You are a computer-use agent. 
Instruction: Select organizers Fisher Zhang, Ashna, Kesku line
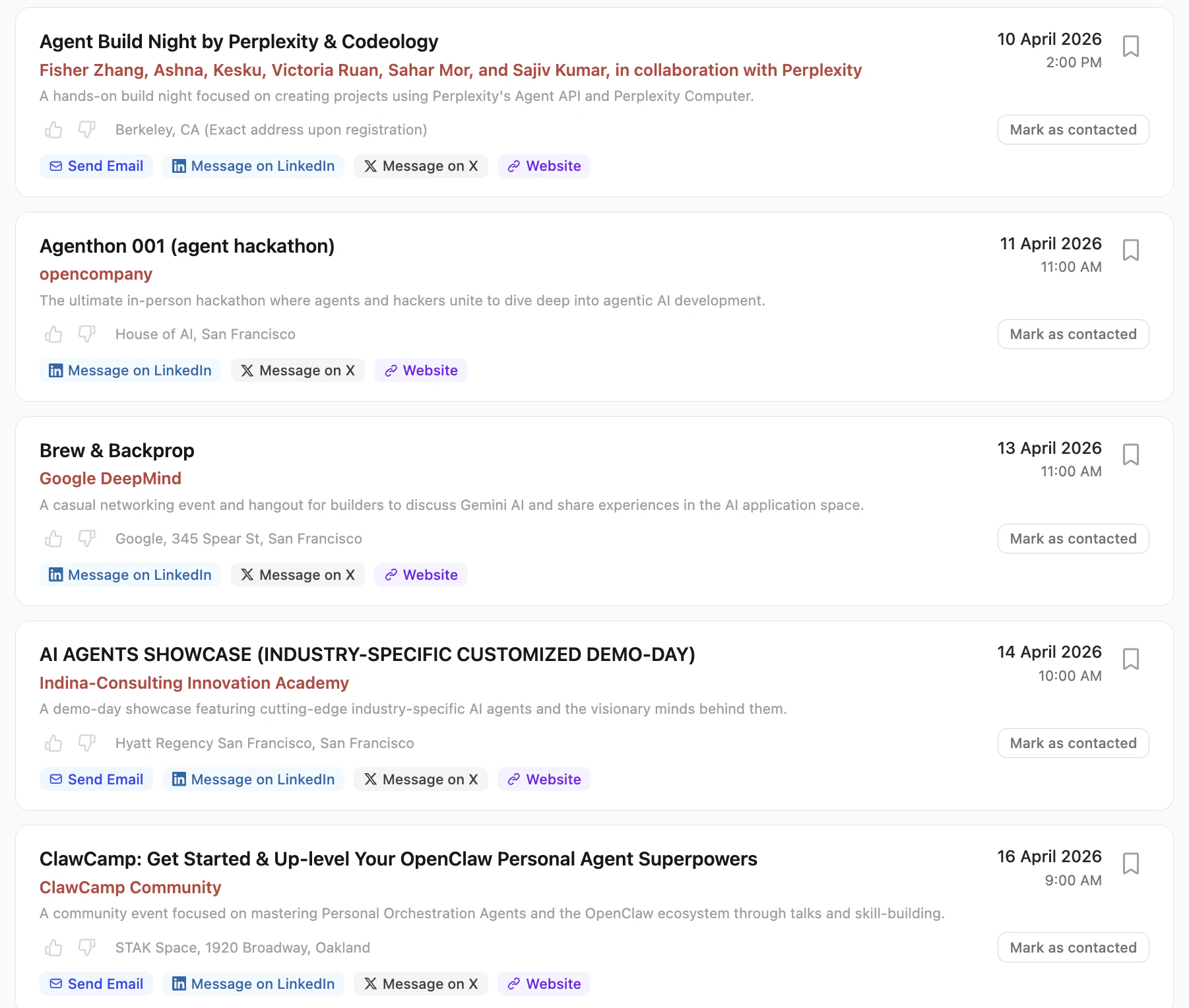451,70
